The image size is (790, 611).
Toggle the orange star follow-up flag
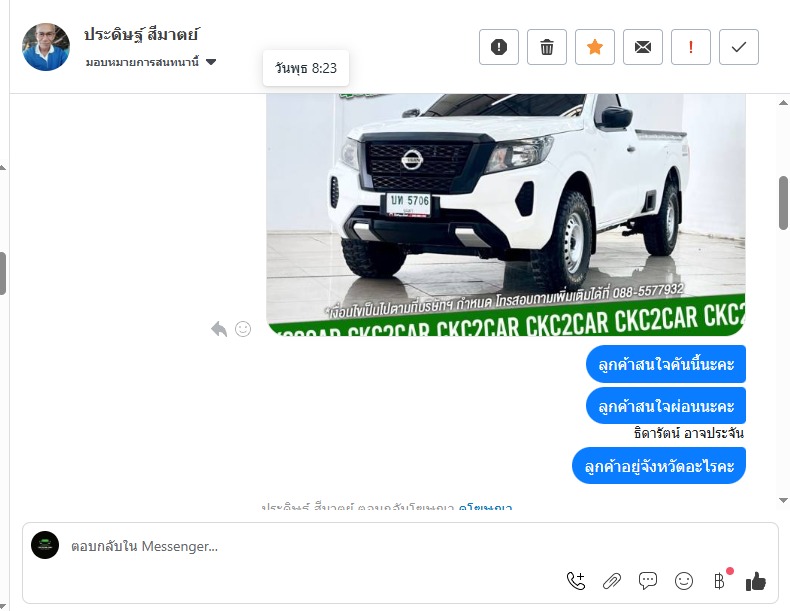click(x=595, y=47)
